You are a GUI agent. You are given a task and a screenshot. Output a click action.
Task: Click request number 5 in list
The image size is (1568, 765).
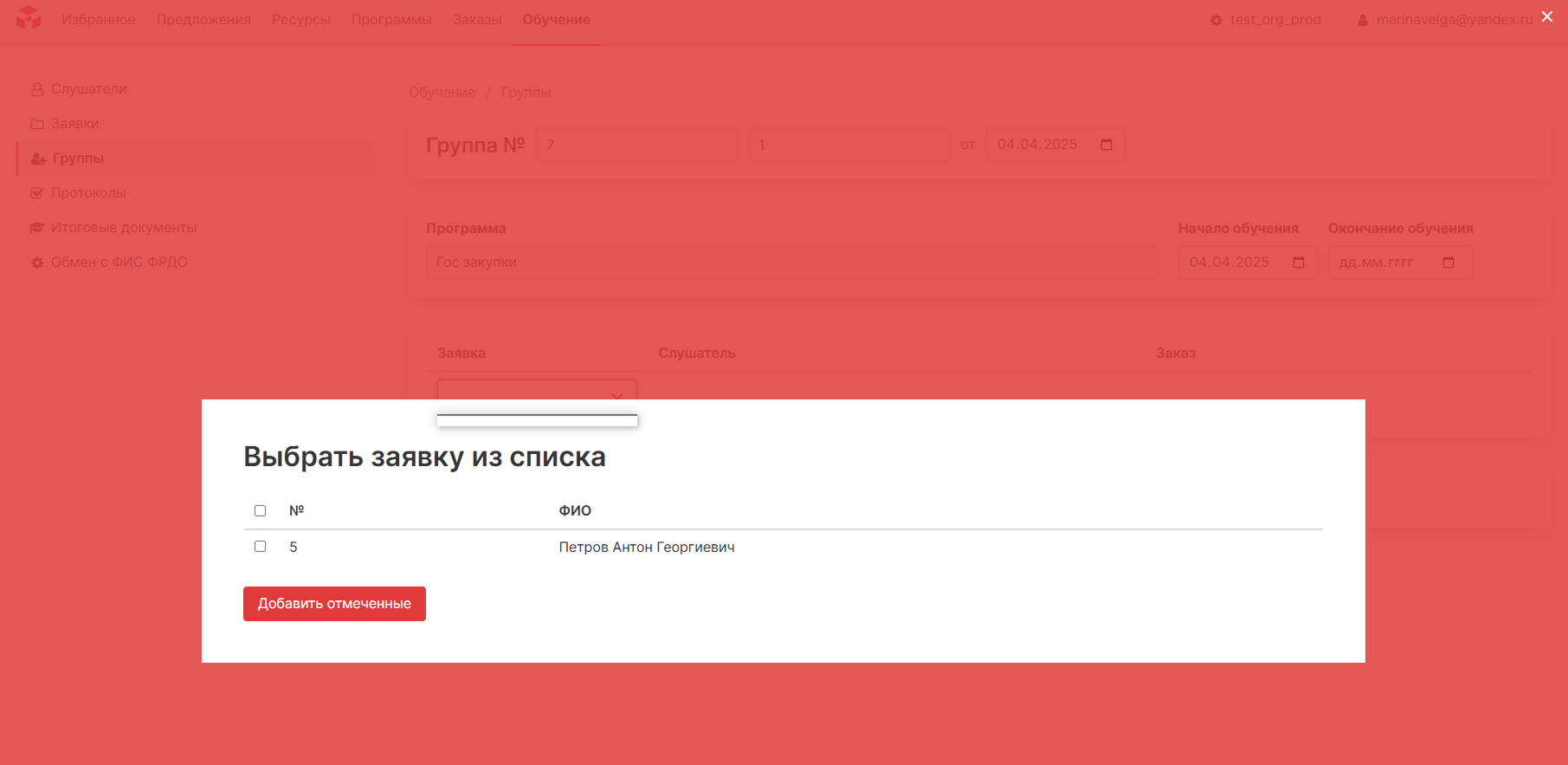coord(294,548)
